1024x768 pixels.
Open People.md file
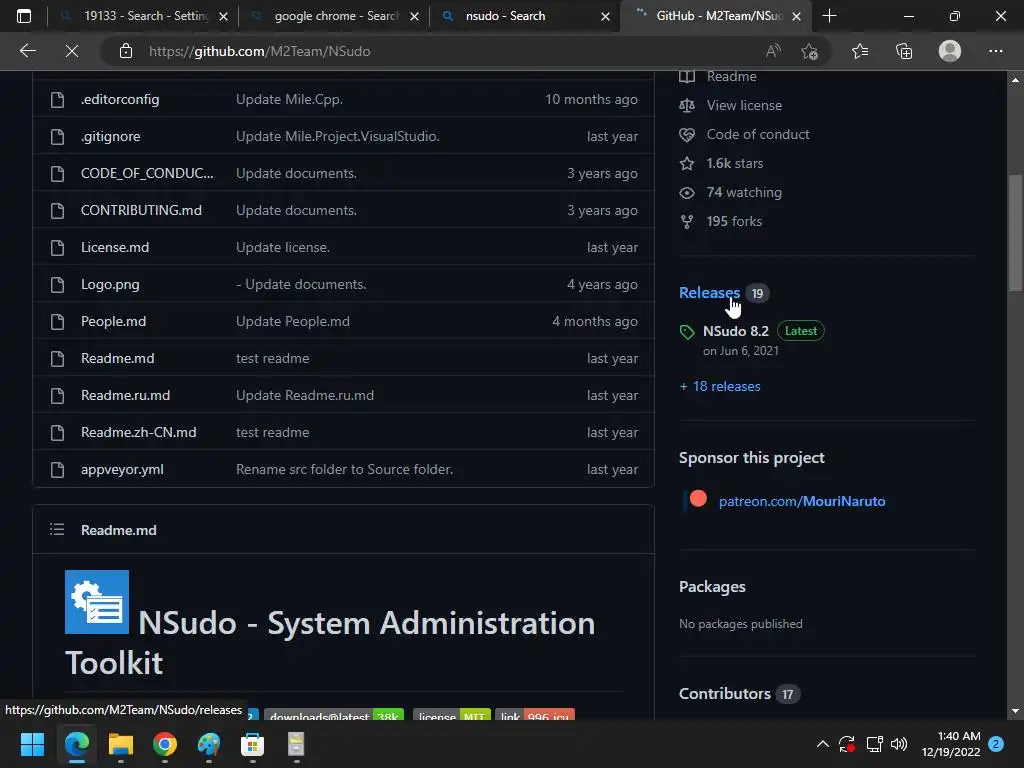(113, 321)
